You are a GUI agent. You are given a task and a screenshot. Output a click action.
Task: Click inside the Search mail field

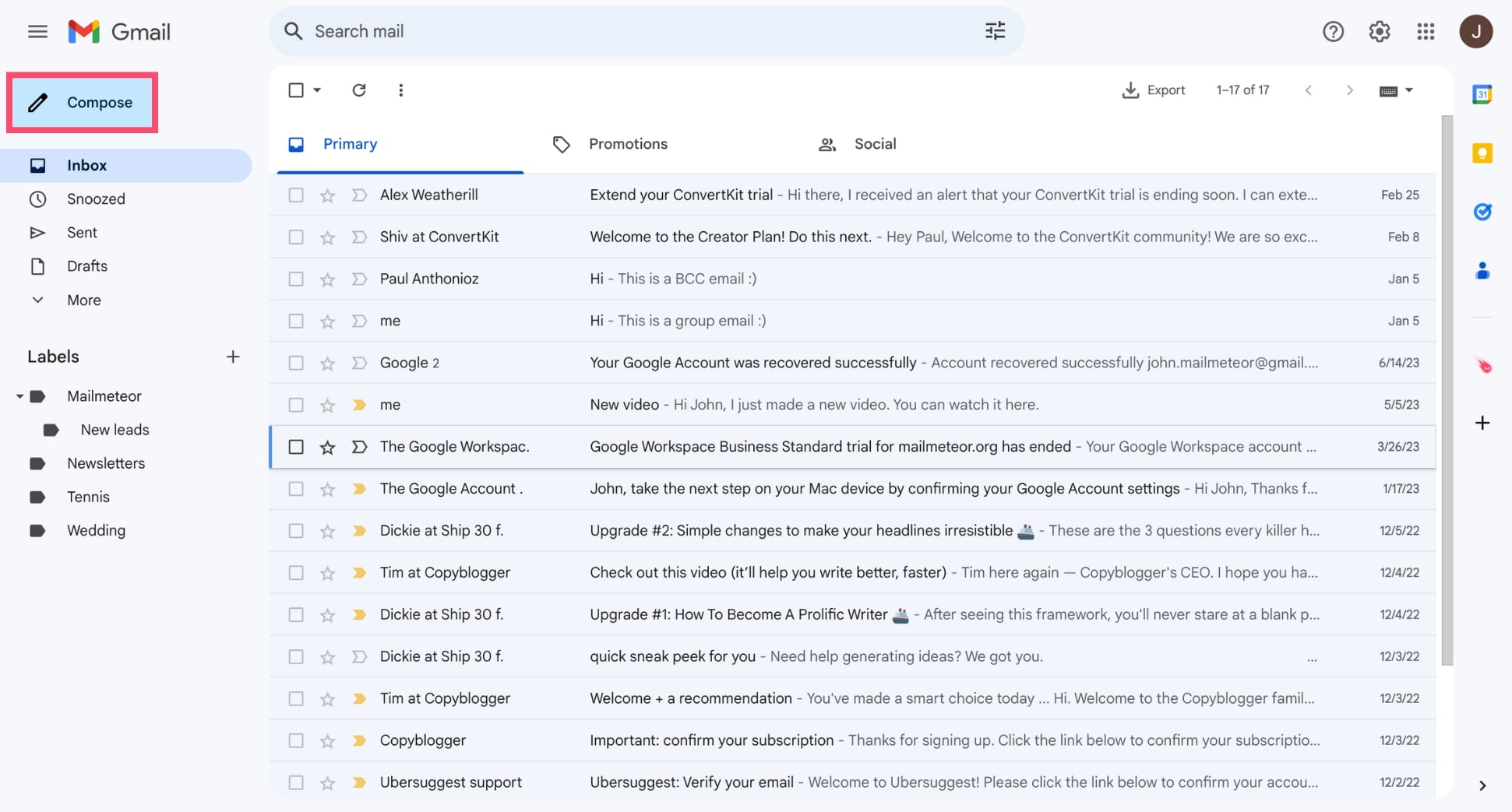tap(545, 31)
